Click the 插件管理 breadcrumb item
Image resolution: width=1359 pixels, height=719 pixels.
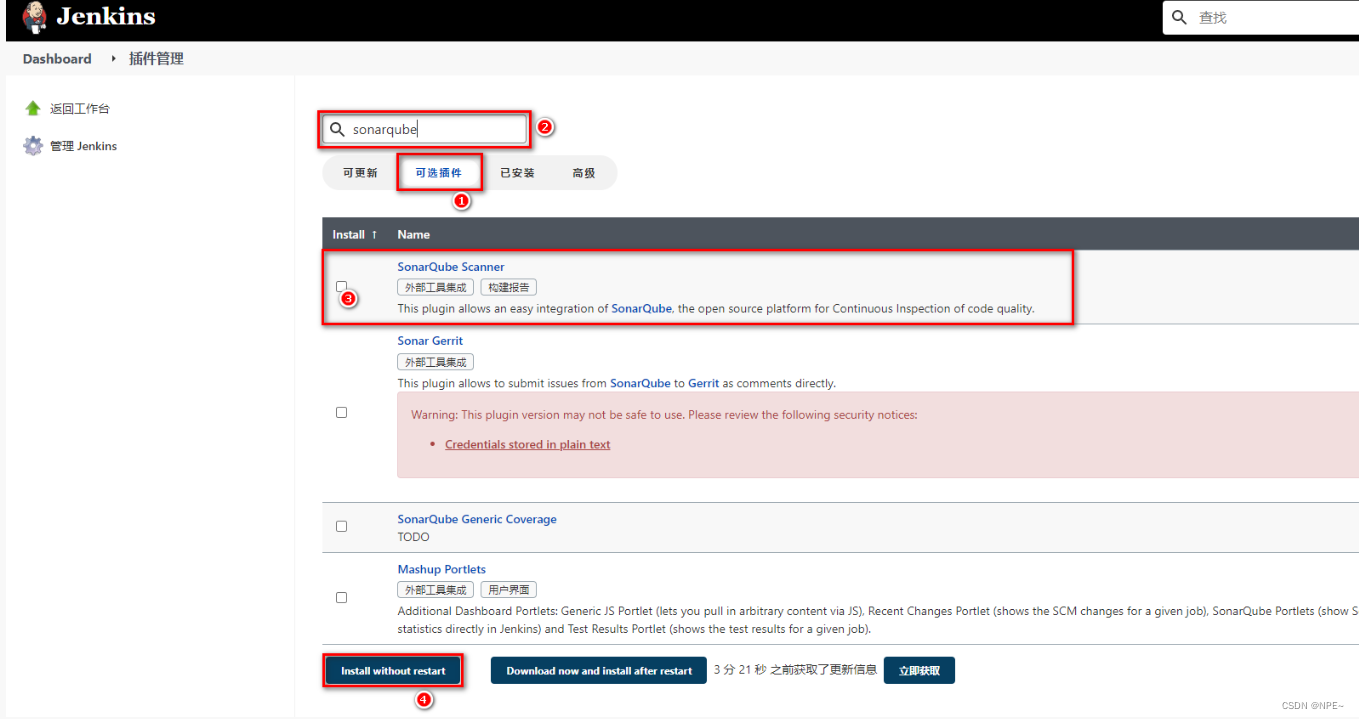pyautogui.click(x=156, y=59)
